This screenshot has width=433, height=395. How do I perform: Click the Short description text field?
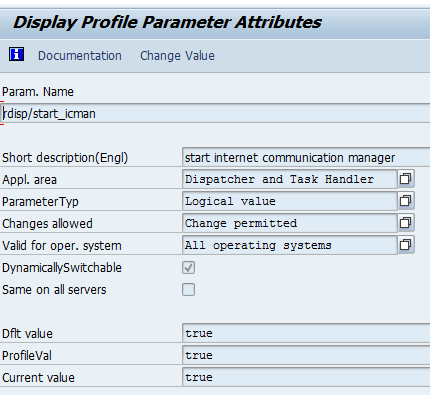pyautogui.click(x=306, y=157)
